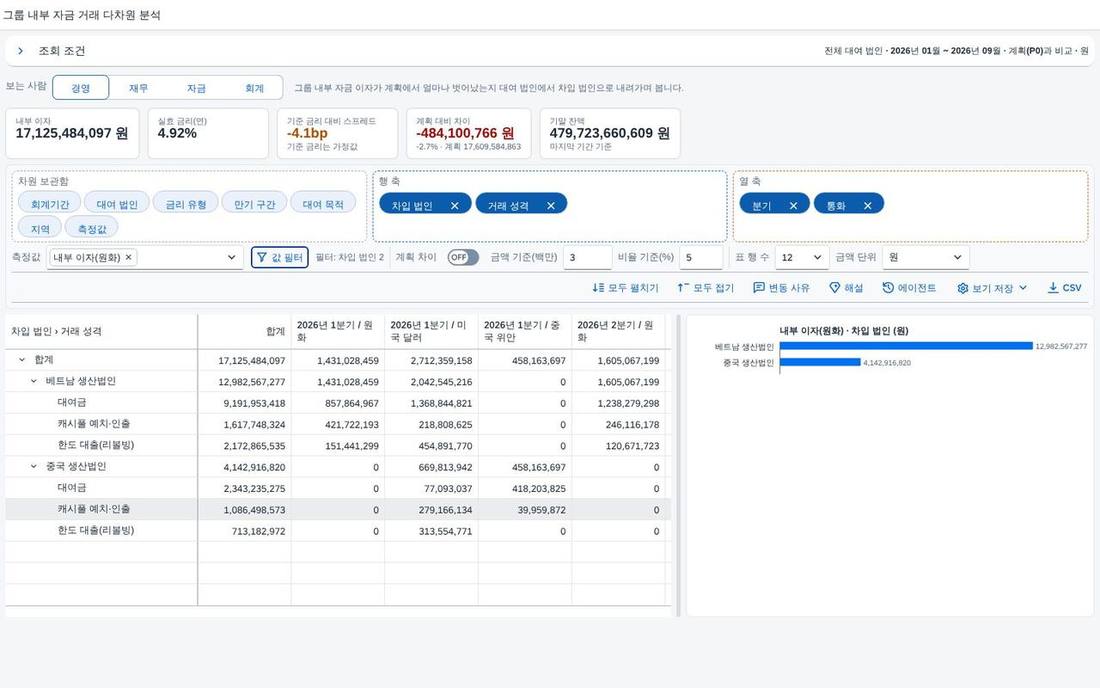
Task: Open the 금액 단위 dropdown
Action: pos(925,257)
